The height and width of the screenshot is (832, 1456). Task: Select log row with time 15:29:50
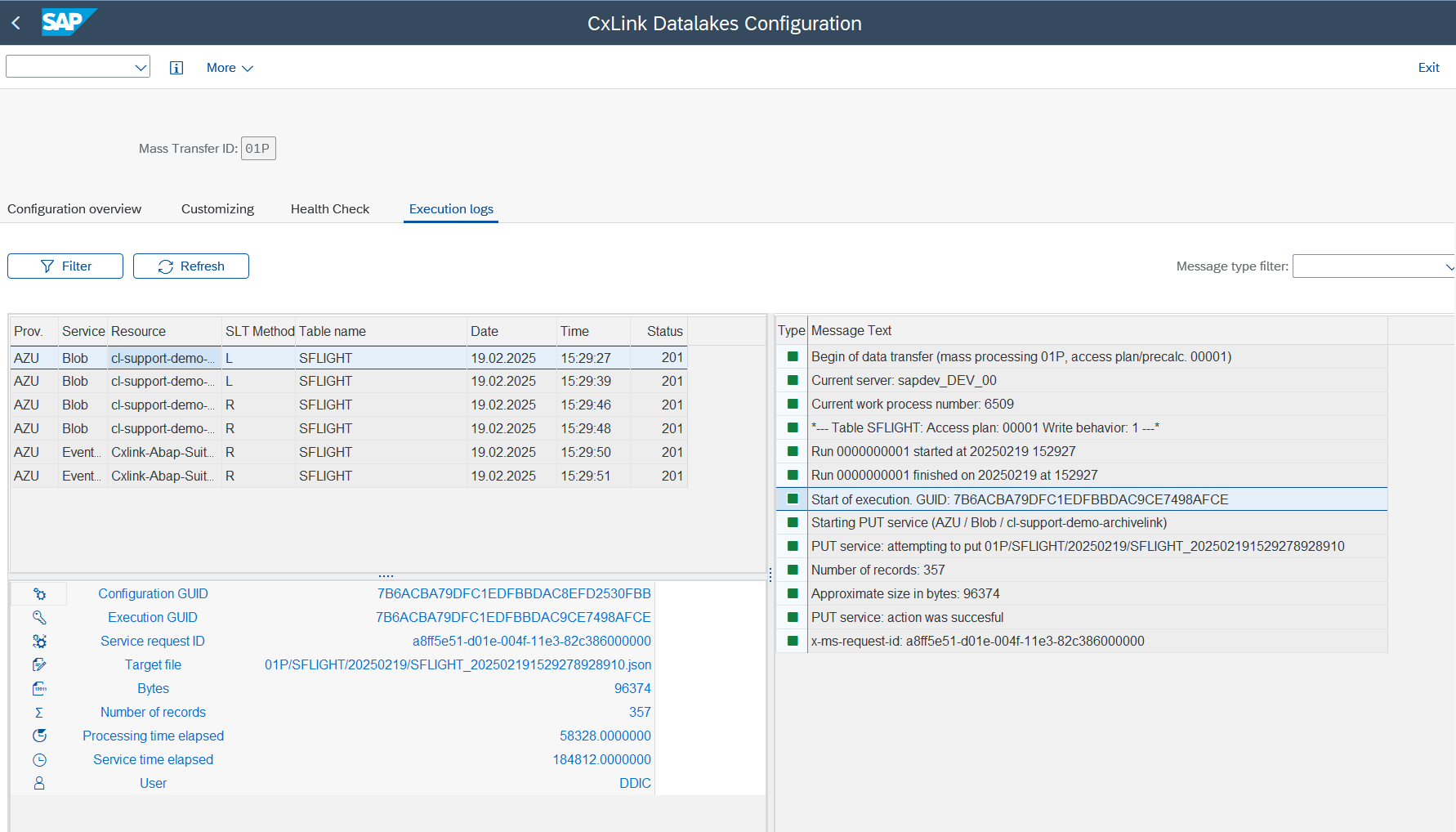coord(349,453)
